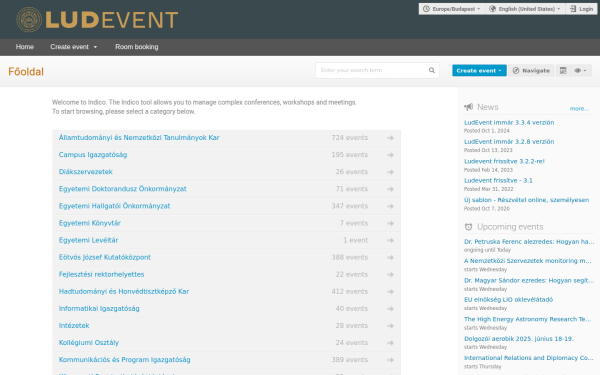Image resolution: width=600 pixels, height=375 pixels.
Task: Open Kommunikációs és Program Igazgatóság category
Action: point(124,360)
